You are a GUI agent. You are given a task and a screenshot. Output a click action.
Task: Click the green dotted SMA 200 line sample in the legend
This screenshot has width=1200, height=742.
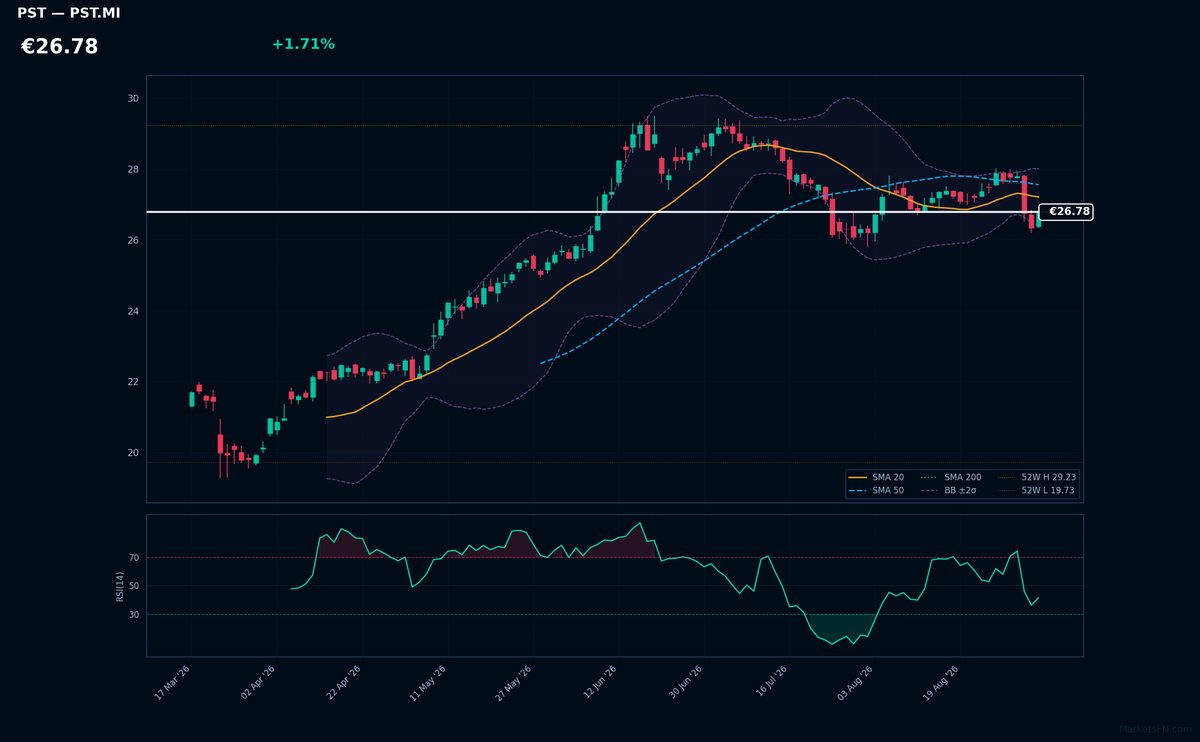[x=929, y=478]
